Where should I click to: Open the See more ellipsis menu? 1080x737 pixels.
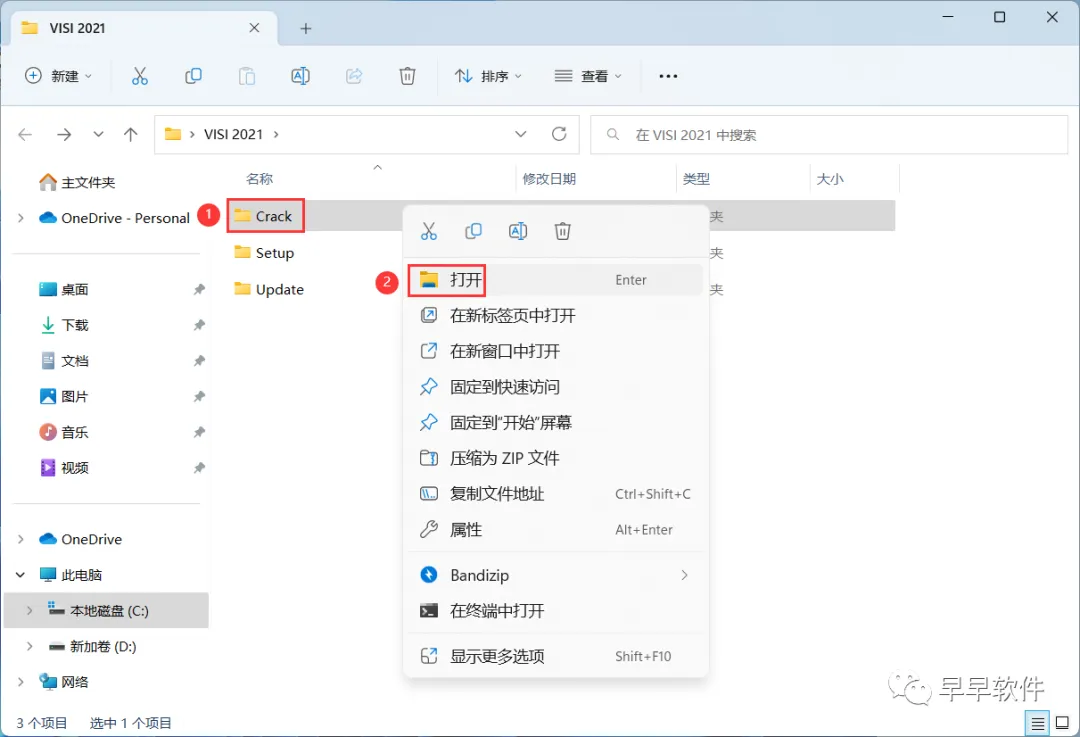668,76
